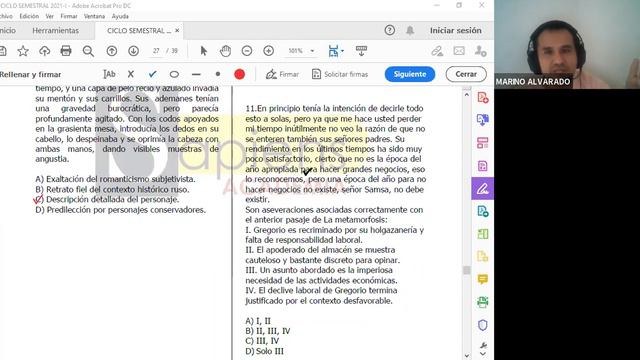Click answer "B) II, III, IV"
The image size is (640, 360).
coord(268,331)
